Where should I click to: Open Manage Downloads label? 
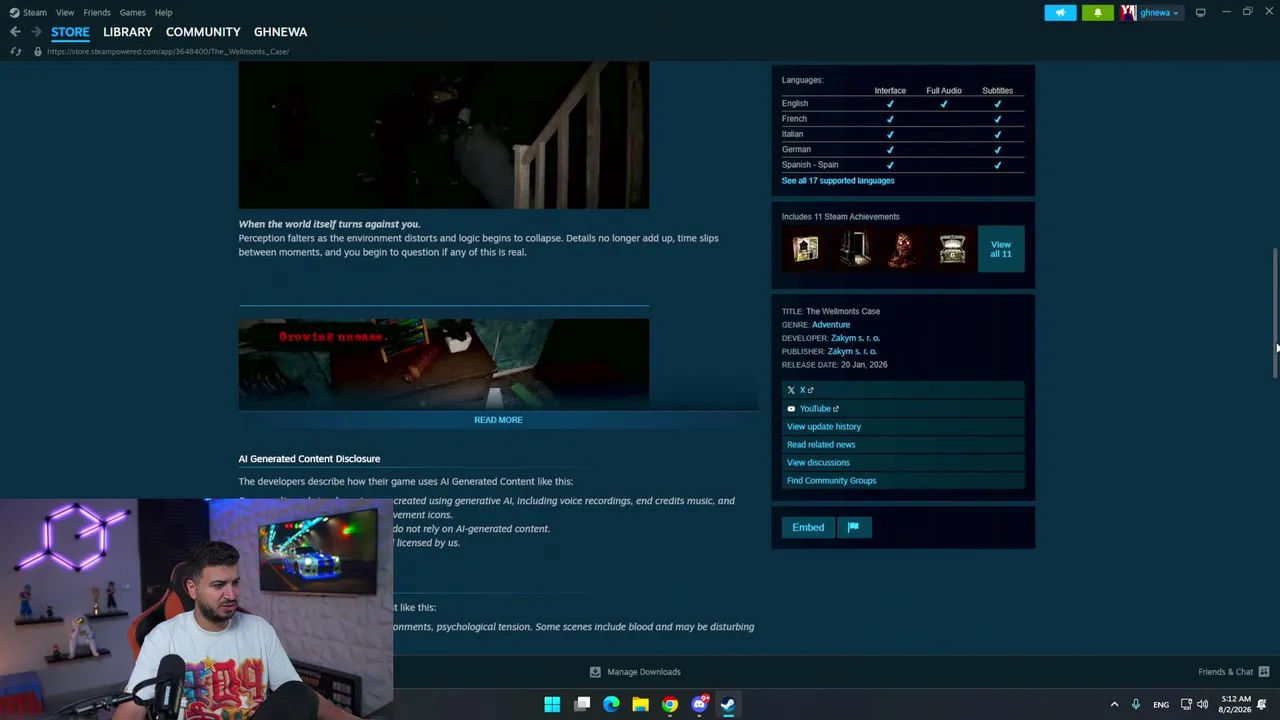[x=644, y=672]
